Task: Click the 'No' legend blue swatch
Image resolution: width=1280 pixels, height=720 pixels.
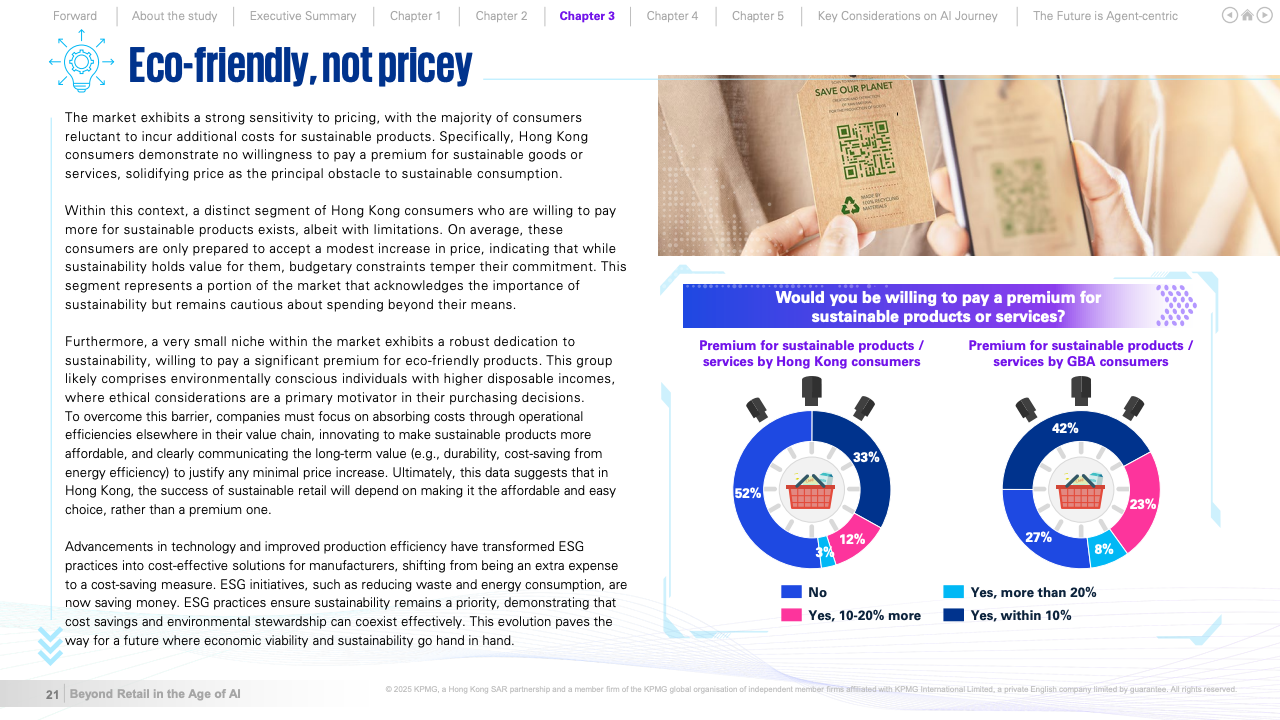Action: pos(791,592)
